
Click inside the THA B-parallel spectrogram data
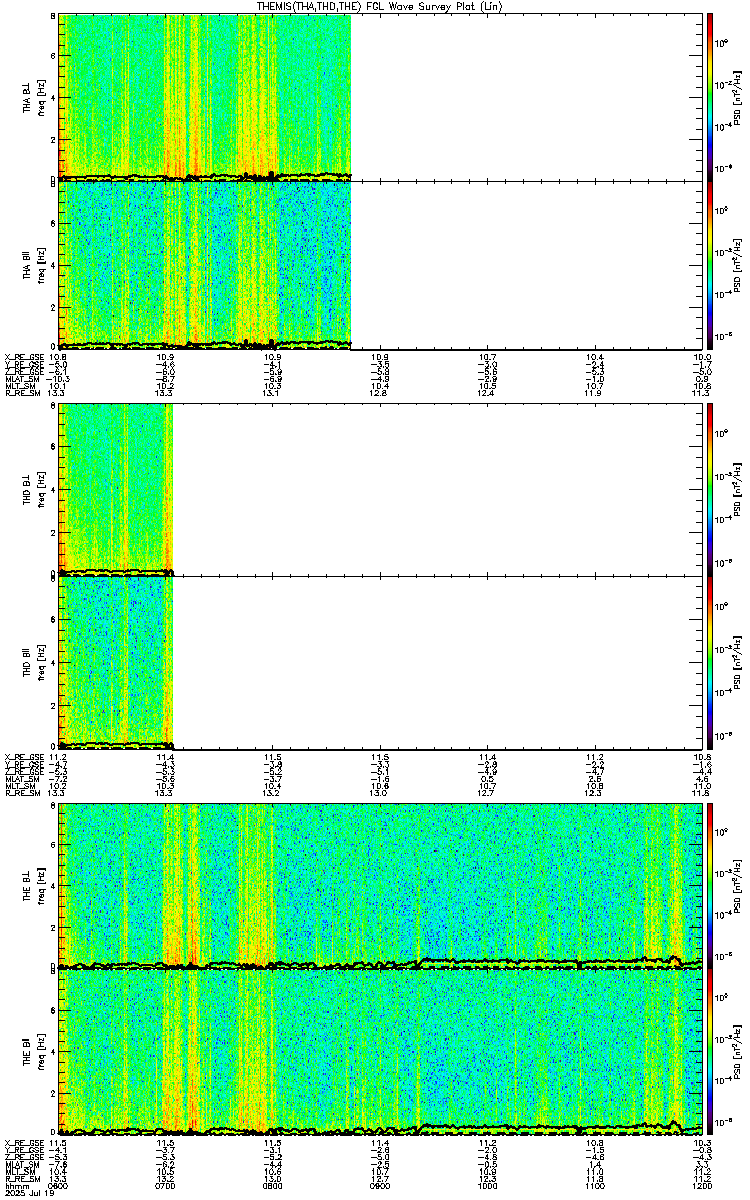tap(205, 265)
